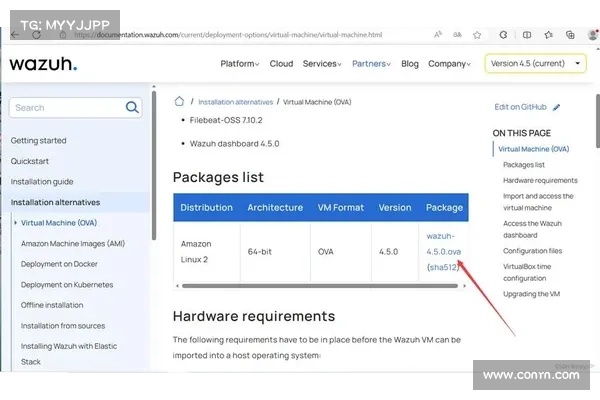Viewport: 600px width, 400px height.
Task: Open Deployment on Kubernetes sidebar entry
Action: 67,285
